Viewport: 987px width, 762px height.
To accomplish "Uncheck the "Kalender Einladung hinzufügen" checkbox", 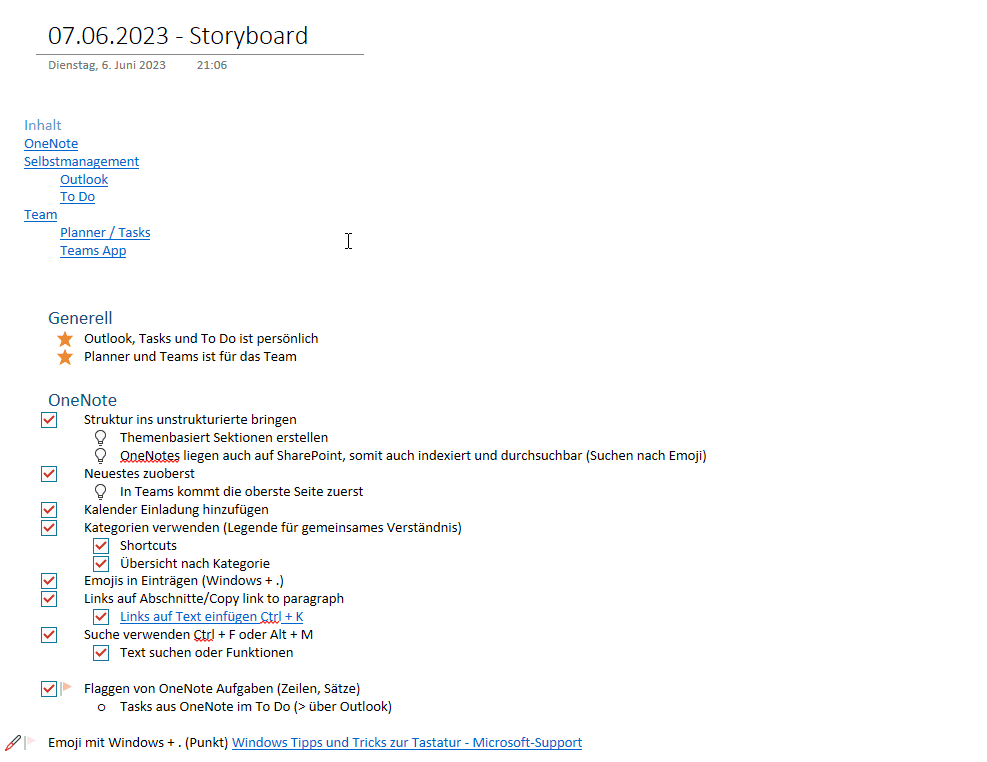I will click(x=49, y=510).
